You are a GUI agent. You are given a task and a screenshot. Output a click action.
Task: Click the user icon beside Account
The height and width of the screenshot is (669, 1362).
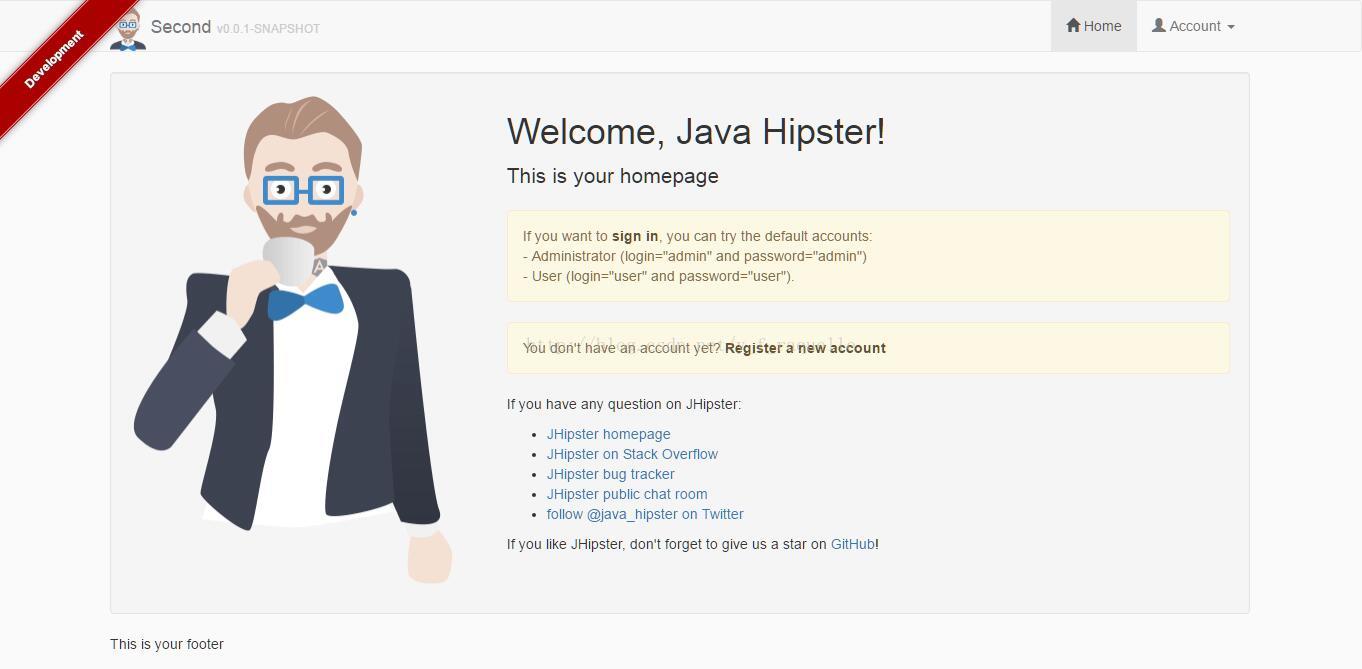coord(1159,25)
